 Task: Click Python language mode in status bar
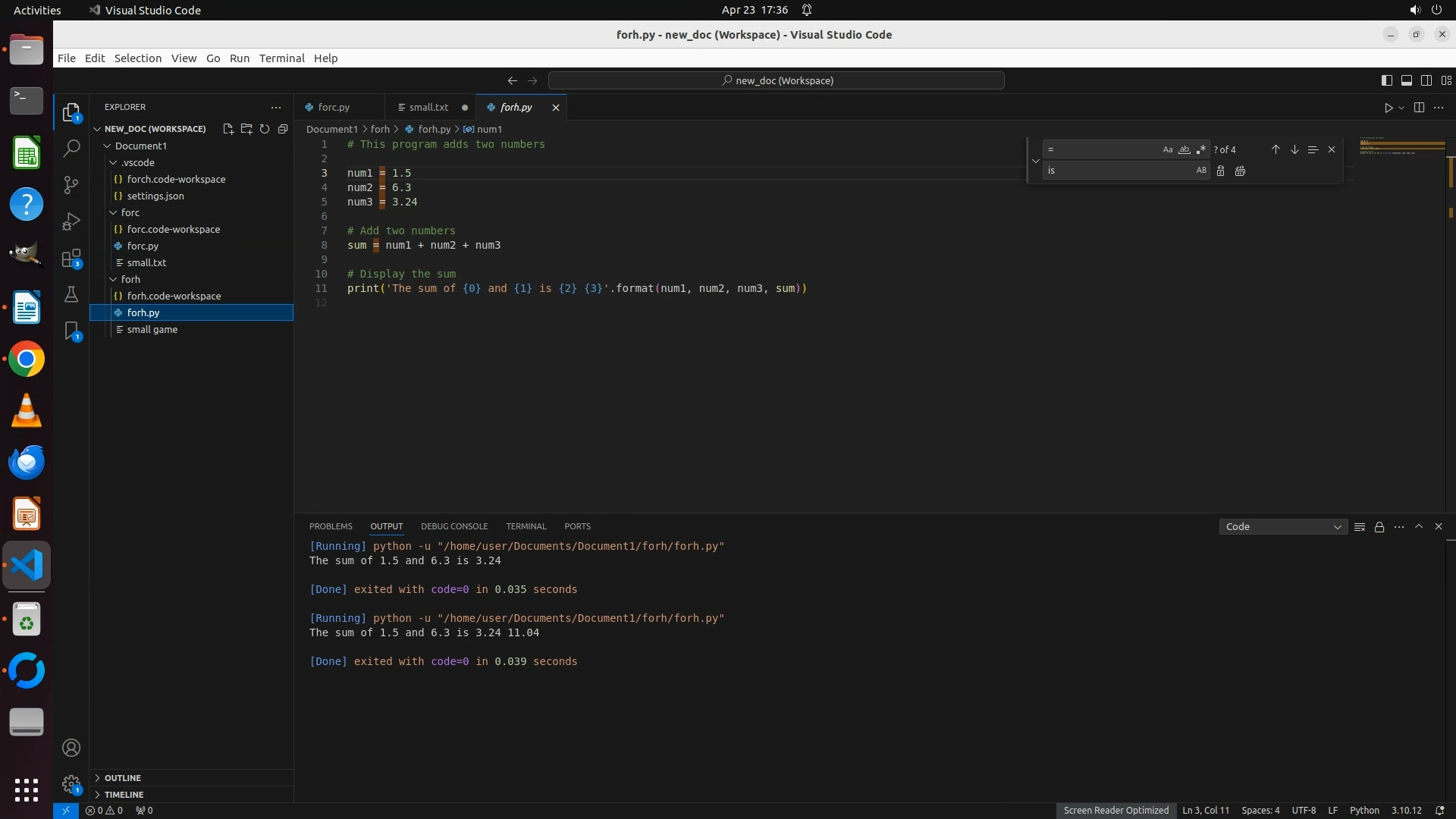1363,810
